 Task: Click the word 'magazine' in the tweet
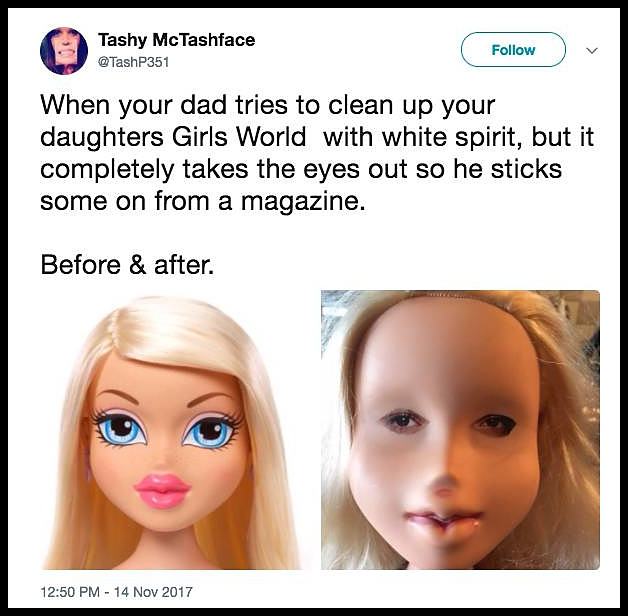click(300, 202)
